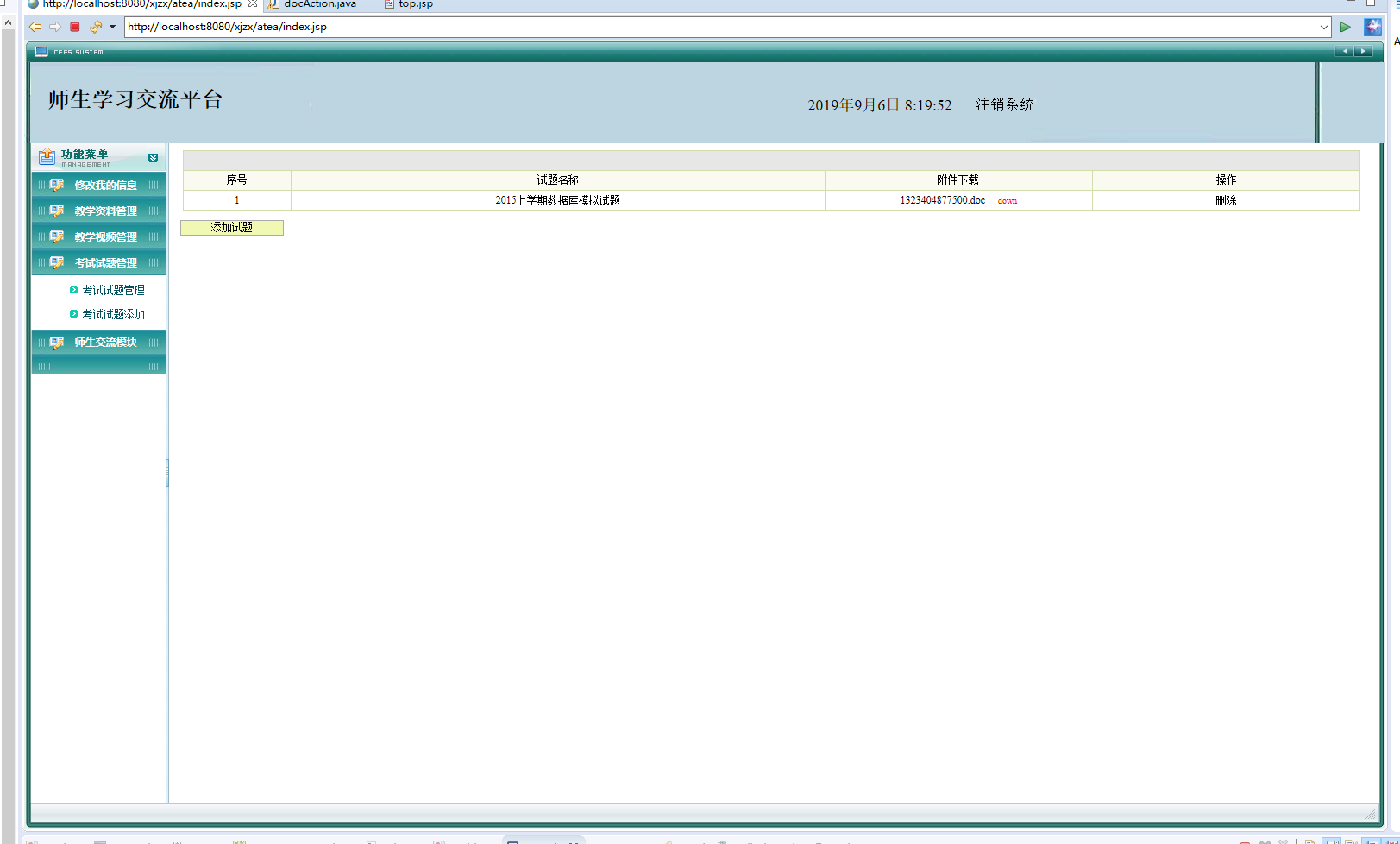Screen dimensions: 1400x844
Task: Open the 修改我的信息 menu section
Action: tap(98, 185)
